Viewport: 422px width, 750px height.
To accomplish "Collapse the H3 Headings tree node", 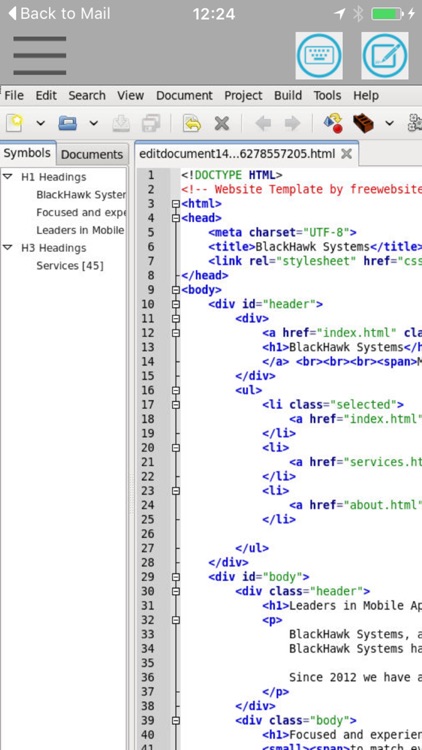I will [8, 247].
